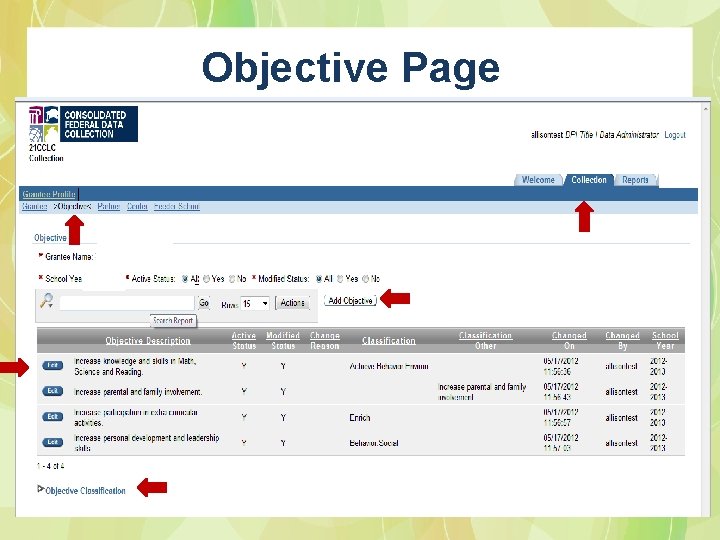Screen dimensions: 720x540
Task: Click inside the search text field
Action: click(x=127, y=303)
